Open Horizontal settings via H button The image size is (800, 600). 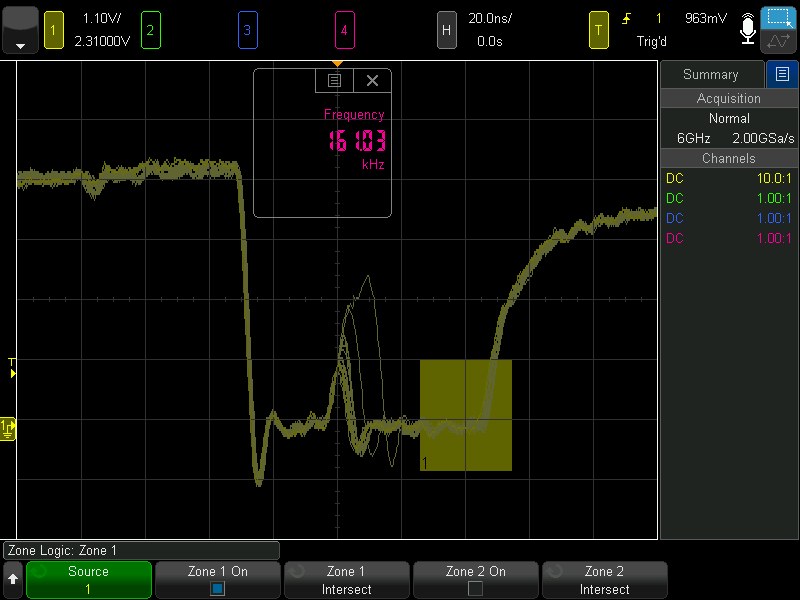coord(446,31)
